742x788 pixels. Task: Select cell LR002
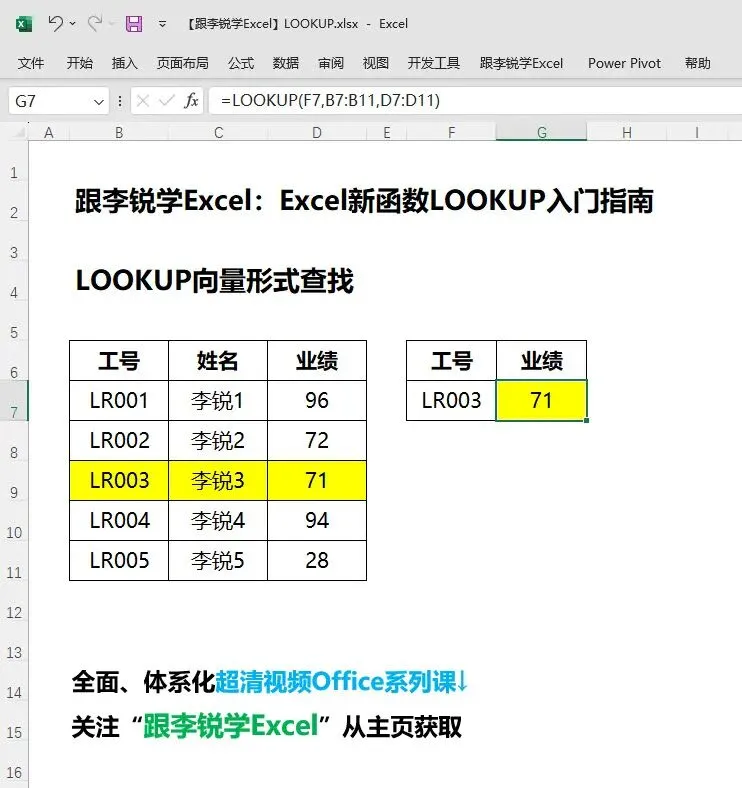pos(119,440)
